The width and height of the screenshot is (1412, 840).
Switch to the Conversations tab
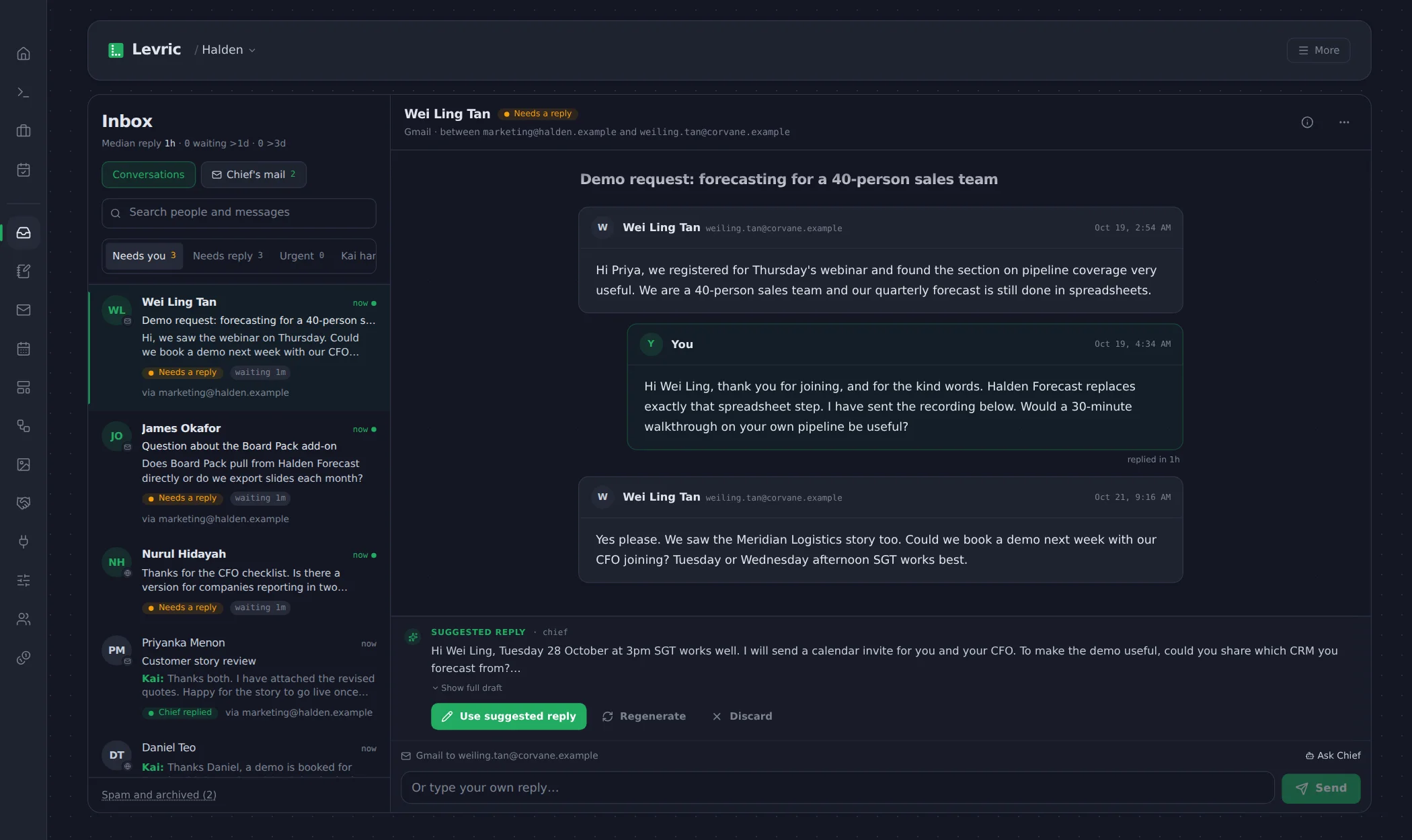(149, 175)
